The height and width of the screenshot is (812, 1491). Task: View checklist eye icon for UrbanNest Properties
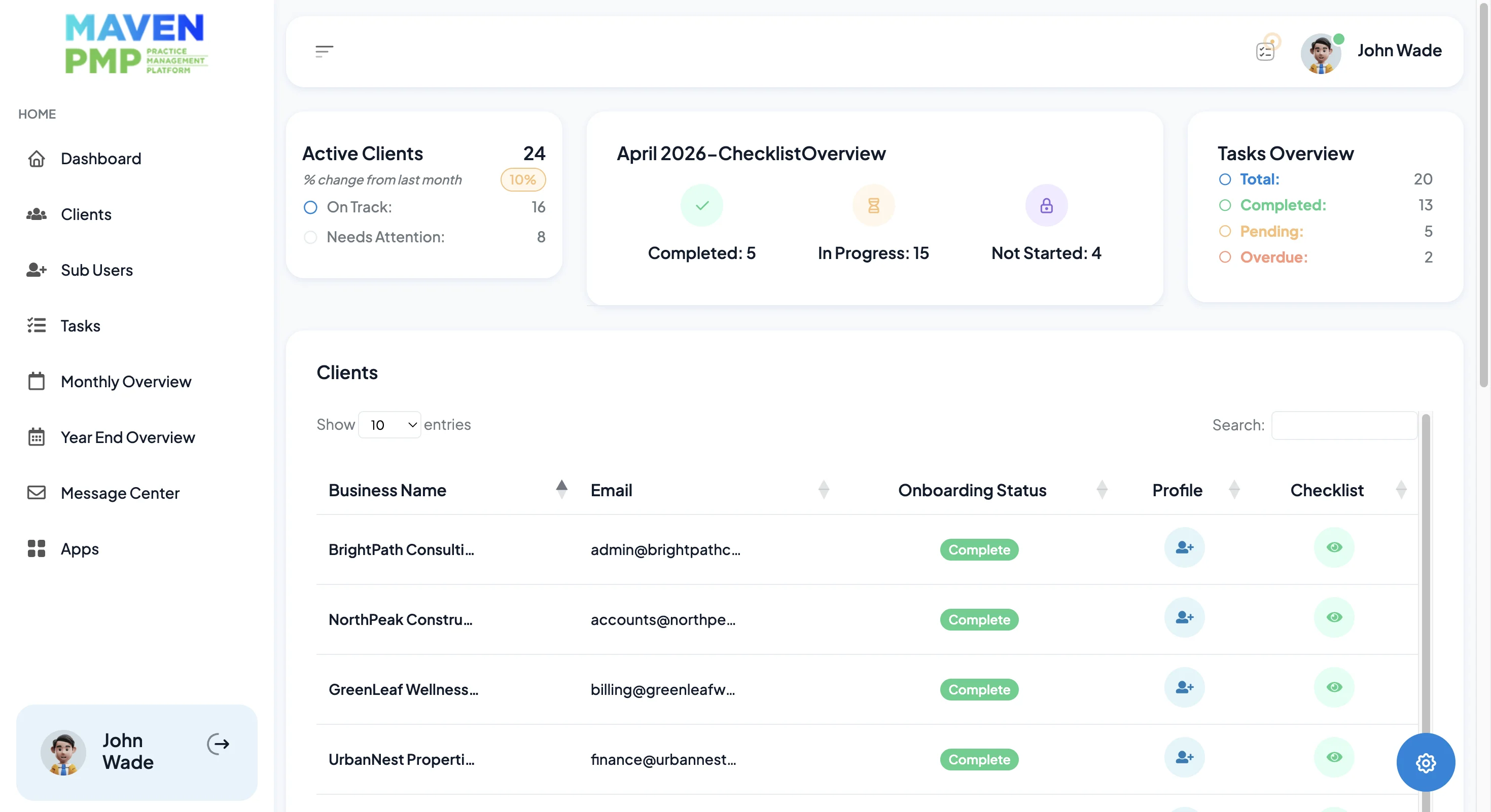coord(1334,757)
